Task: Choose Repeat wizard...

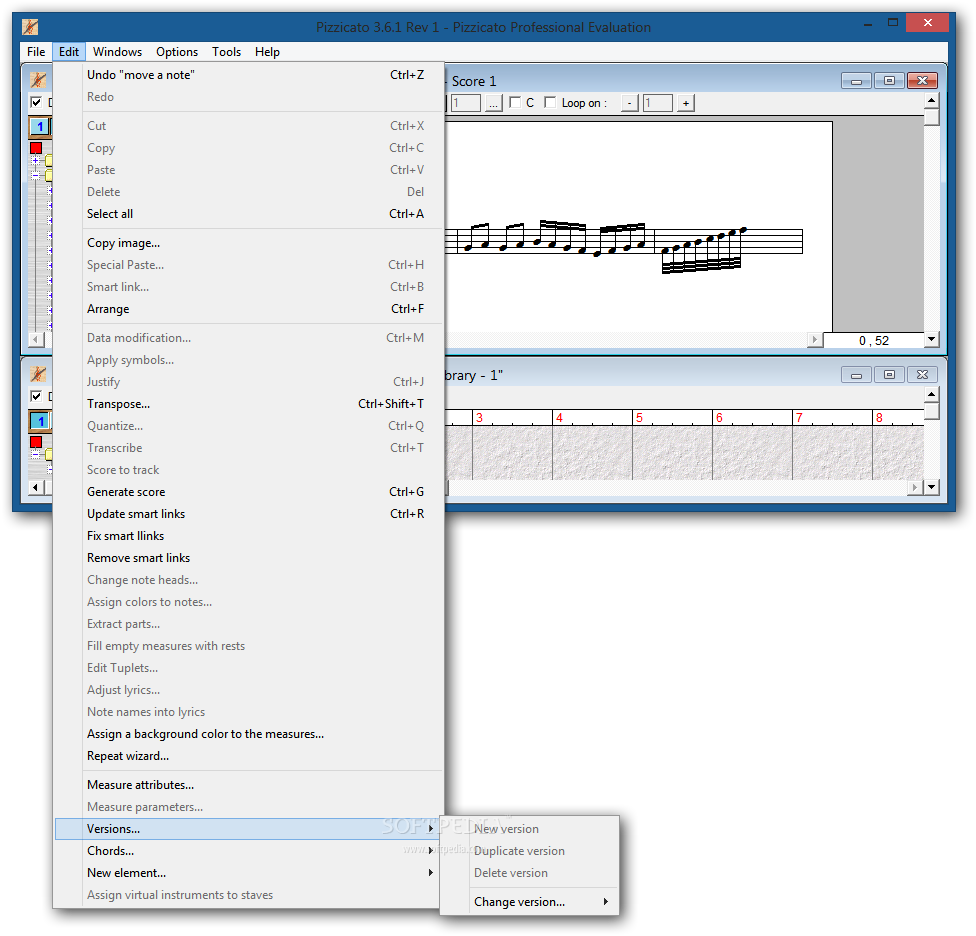Action: click(x=249, y=756)
